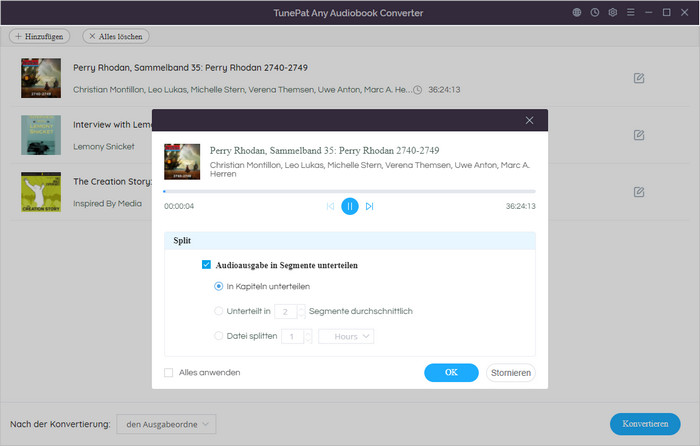Click Inspired By Media author text

click(x=107, y=204)
